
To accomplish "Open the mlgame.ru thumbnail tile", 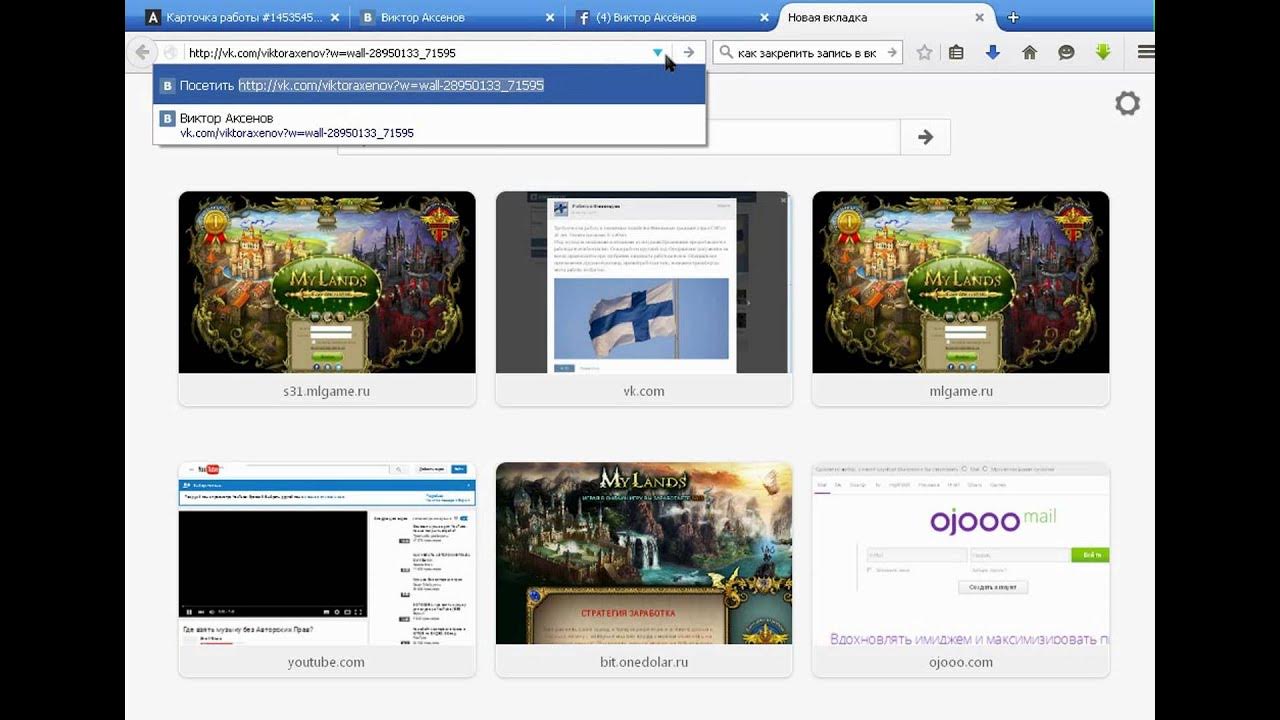I will 961,298.
